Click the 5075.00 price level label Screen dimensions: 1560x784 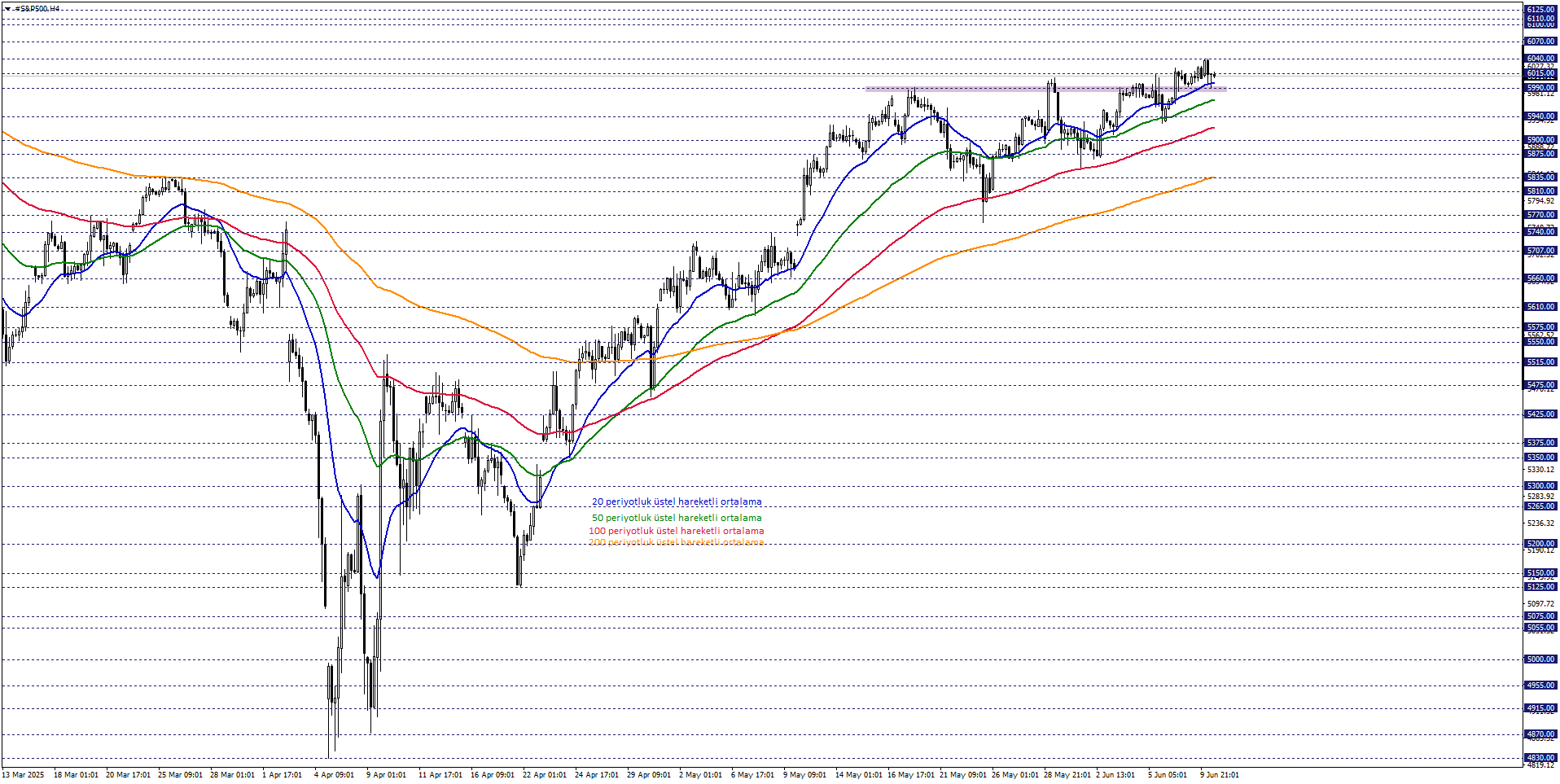pos(1540,616)
